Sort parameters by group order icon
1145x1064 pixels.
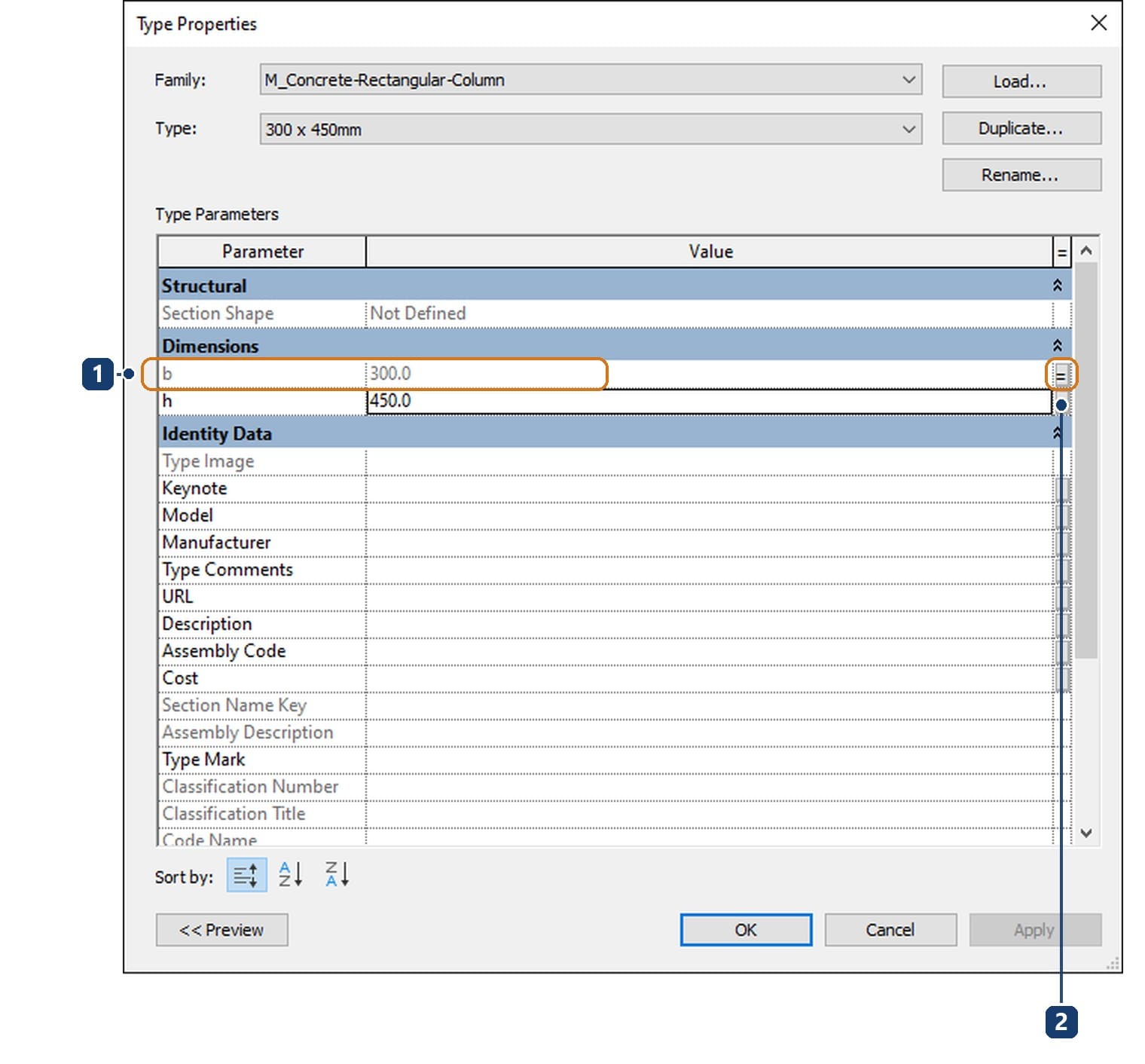coord(246,875)
